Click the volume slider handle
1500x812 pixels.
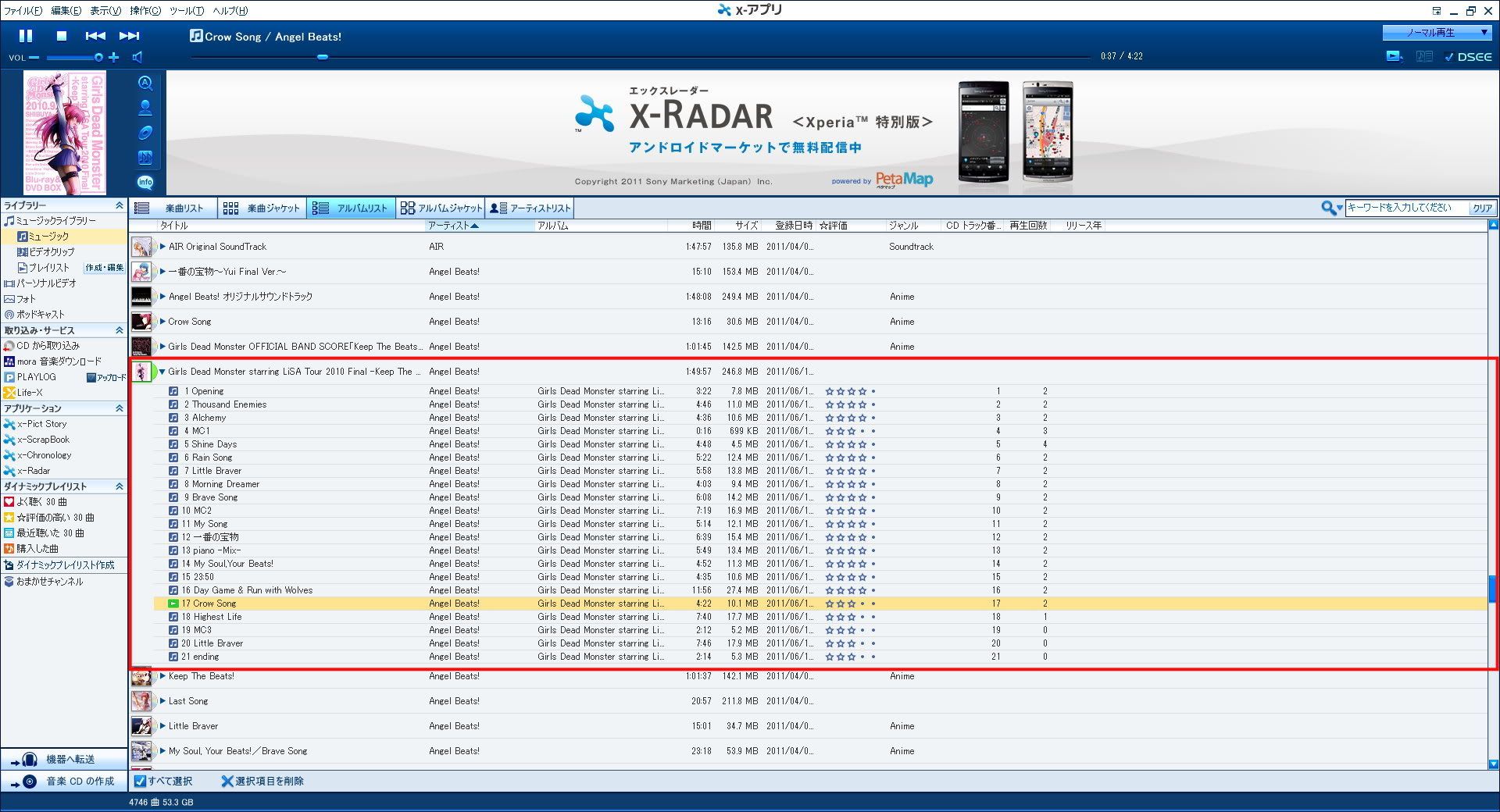[x=98, y=57]
